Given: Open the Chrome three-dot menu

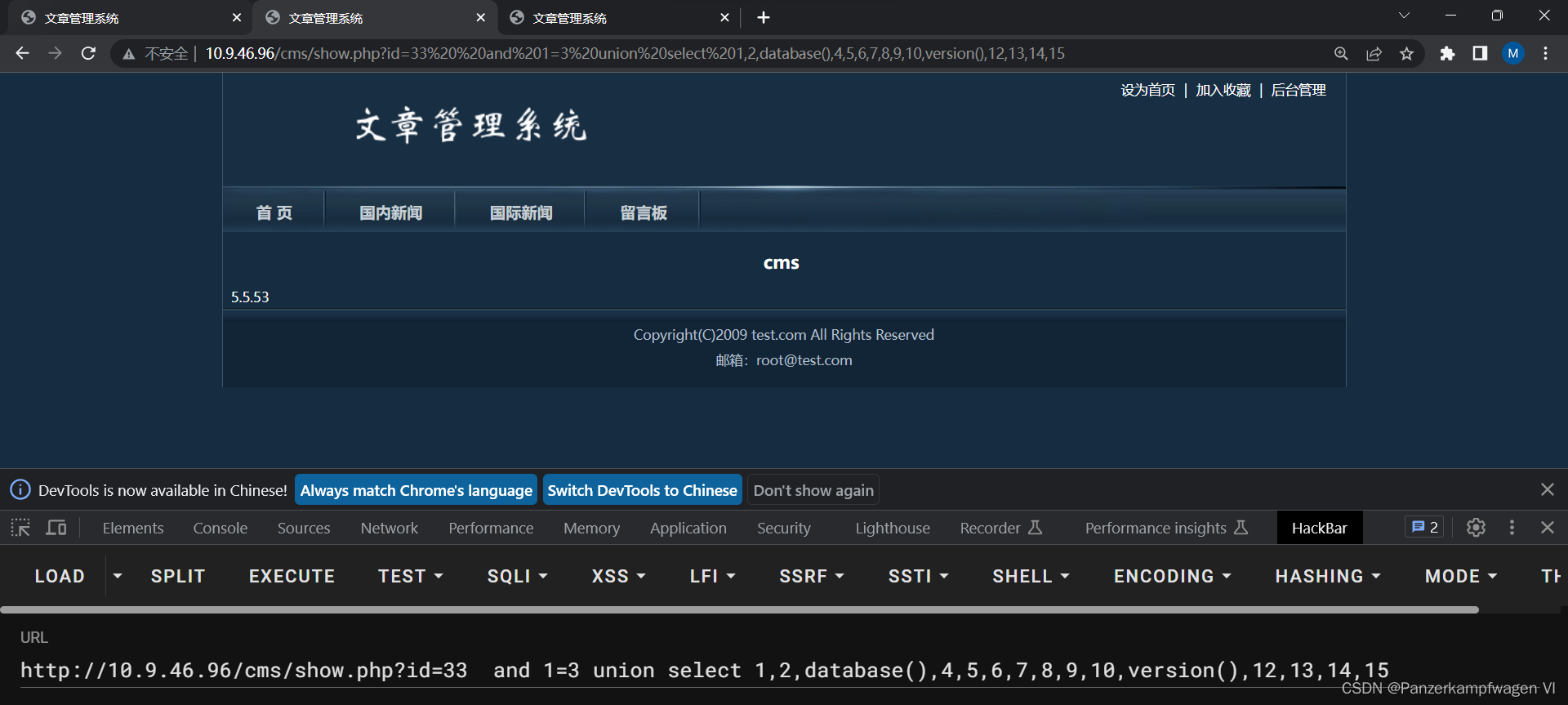Looking at the screenshot, I should click(x=1545, y=53).
